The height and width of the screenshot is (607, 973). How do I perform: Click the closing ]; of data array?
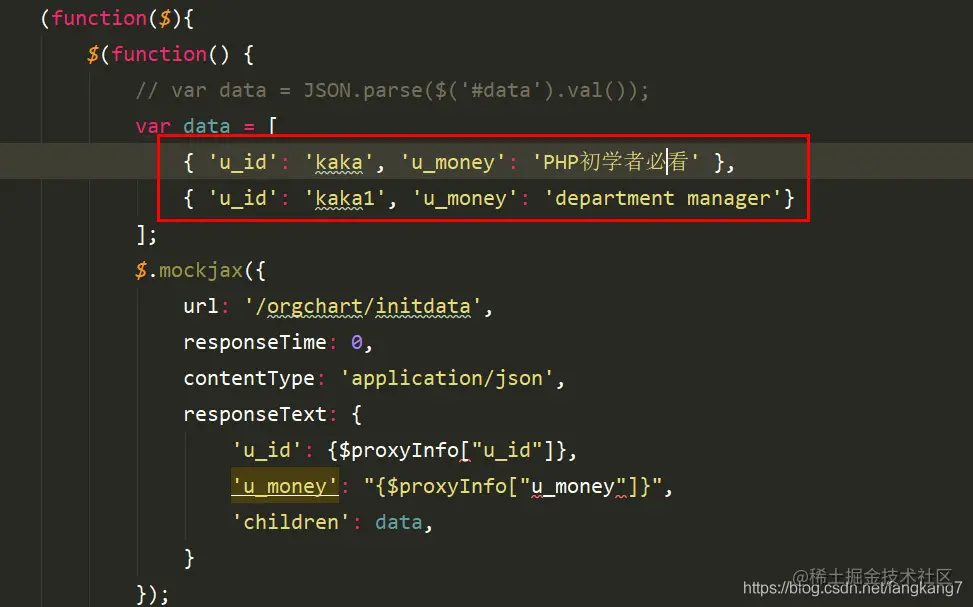pos(146,235)
